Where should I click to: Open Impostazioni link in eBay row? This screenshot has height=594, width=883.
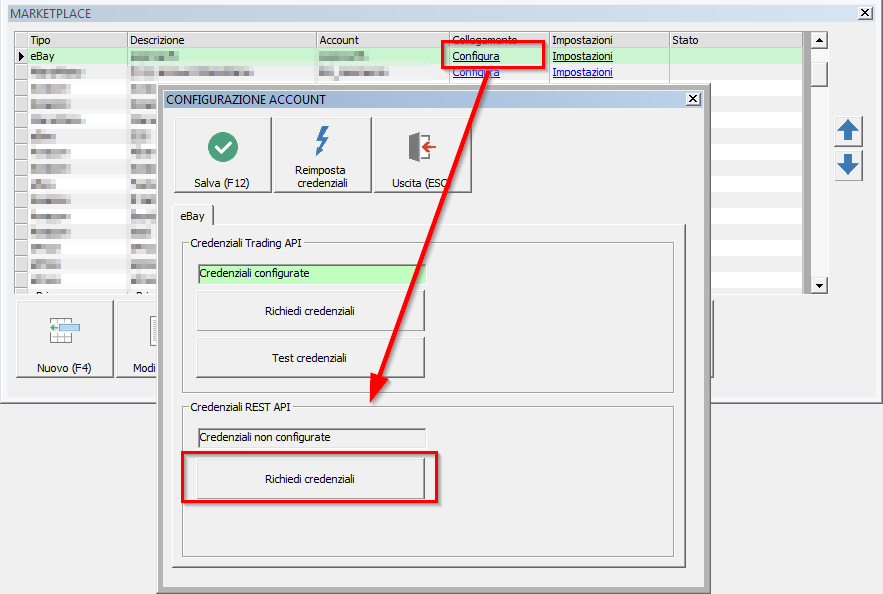coord(582,56)
